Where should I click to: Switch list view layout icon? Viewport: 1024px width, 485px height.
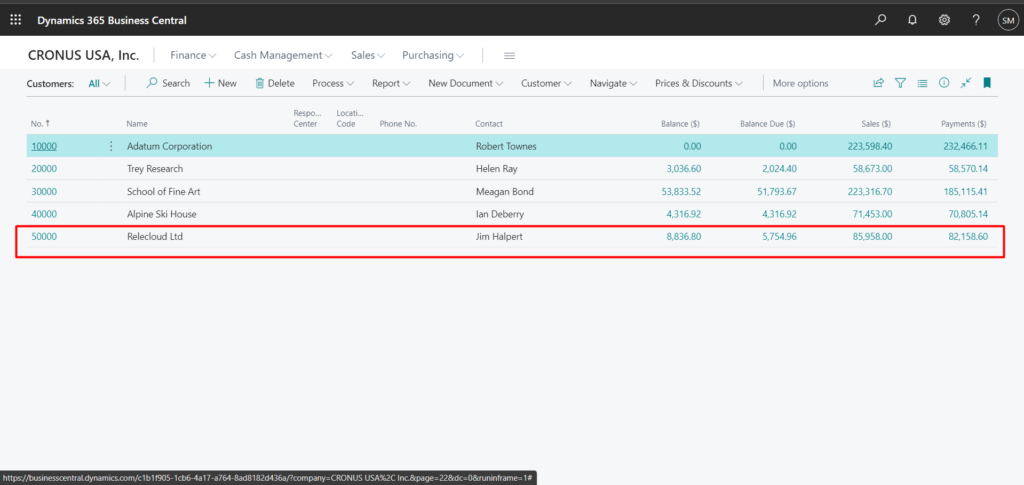tap(922, 83)
